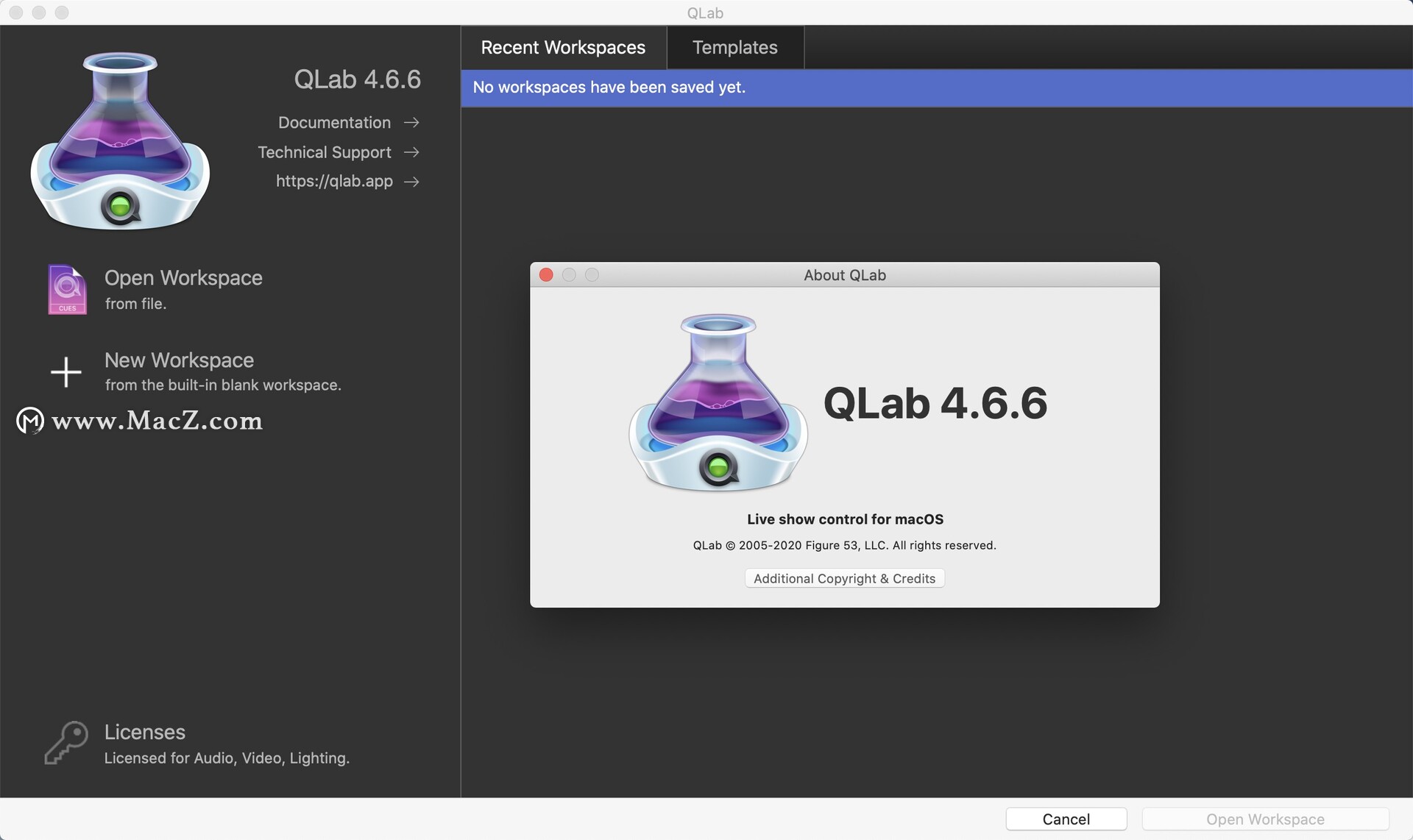
Task: Click the About QLab title bar
Action: tap(844, 274)
